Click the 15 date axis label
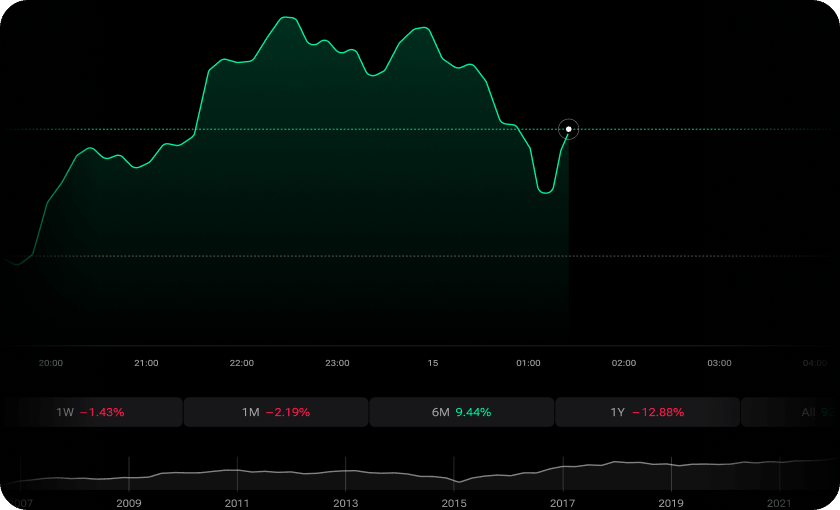The height and width of the screenshot is (510, 840). coord(433,363)
